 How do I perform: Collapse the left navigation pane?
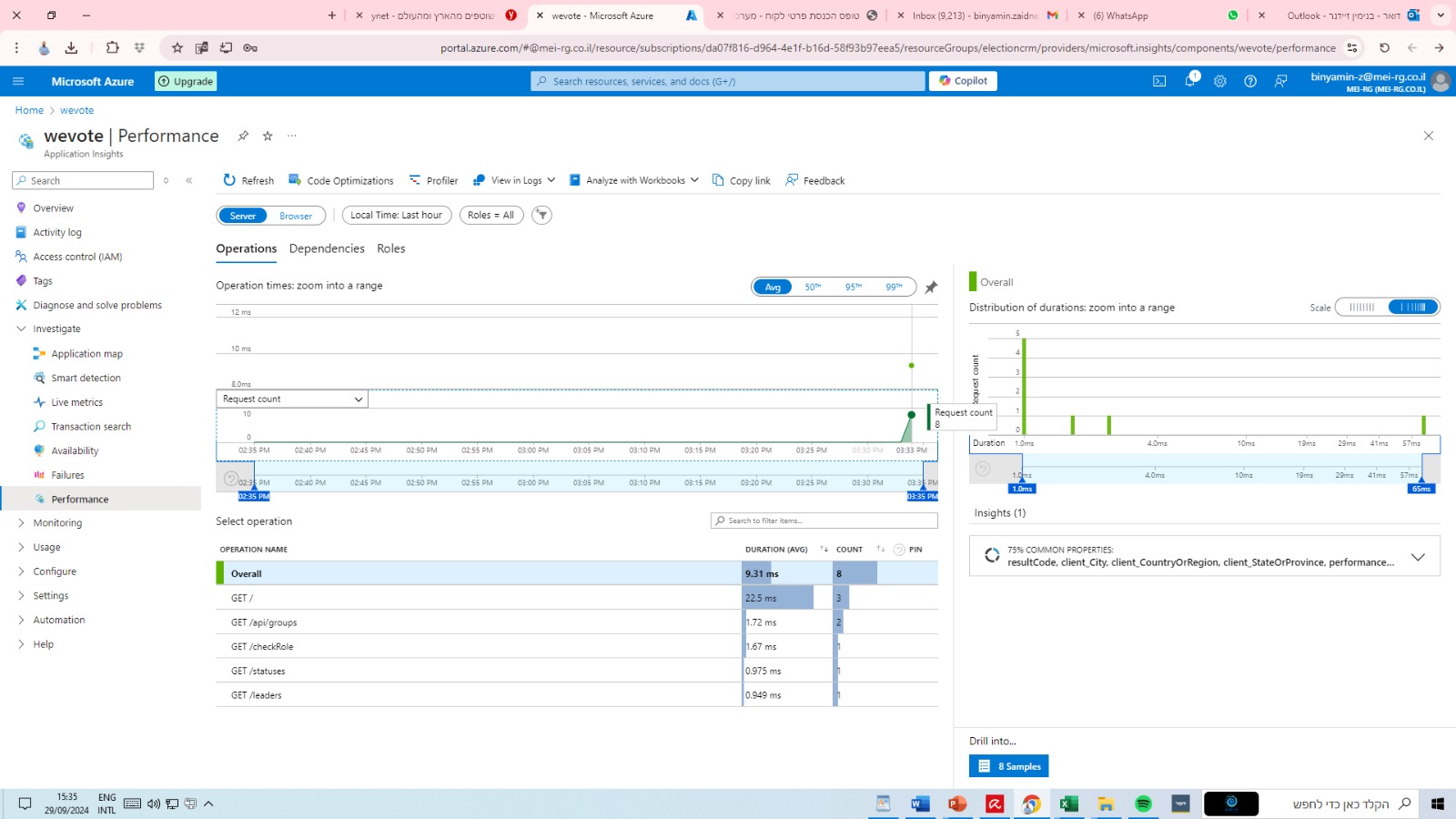click(x=189, y=180)
